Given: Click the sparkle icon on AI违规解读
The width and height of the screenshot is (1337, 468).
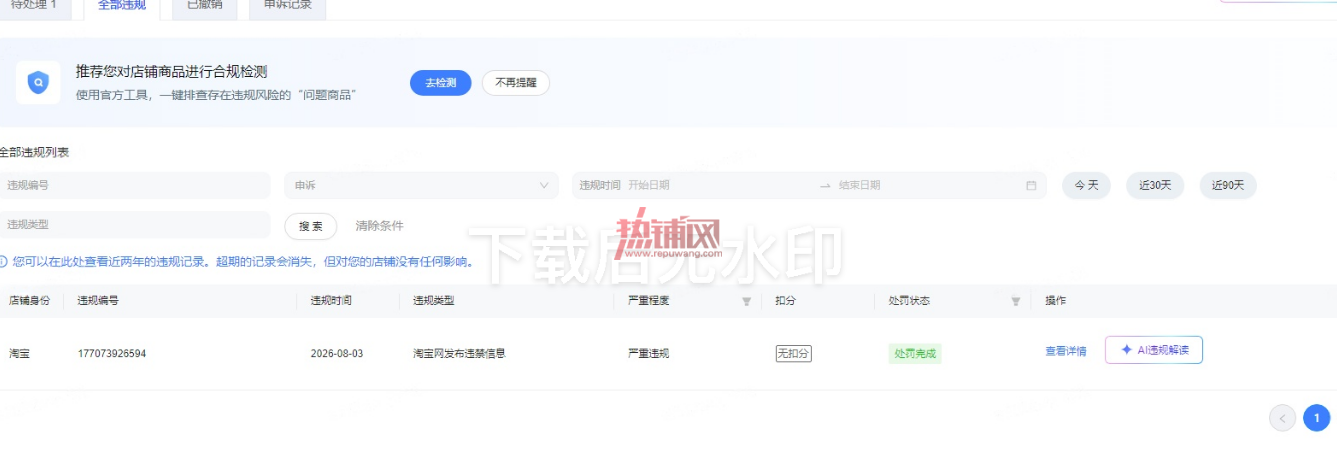Looking at the screenshot, I should (1126, 350).
